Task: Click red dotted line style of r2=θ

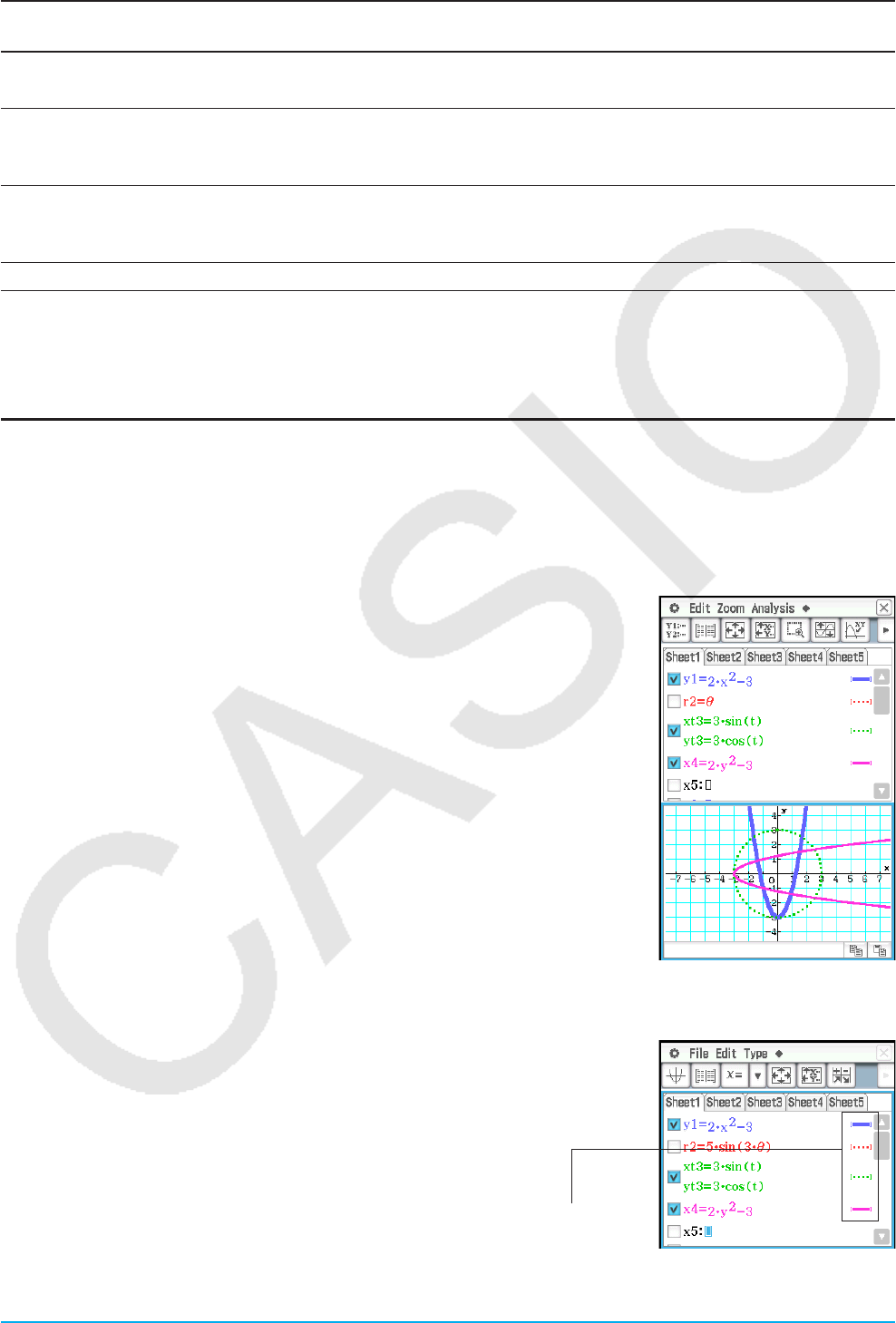Action: (x=861, y=701)
